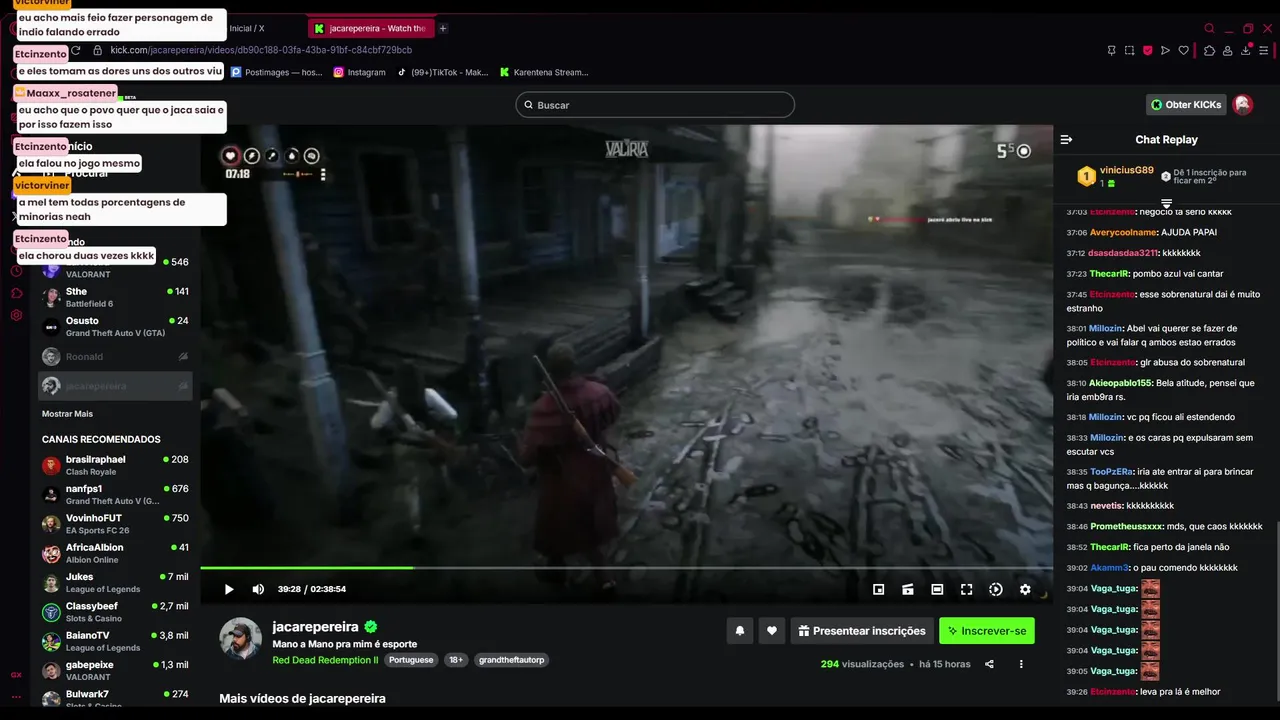Open the ad blocker shield icon
Image resolution: width=1280 pixels, height=720 pixels.
pyautogui.click(x=1147, y=50)
